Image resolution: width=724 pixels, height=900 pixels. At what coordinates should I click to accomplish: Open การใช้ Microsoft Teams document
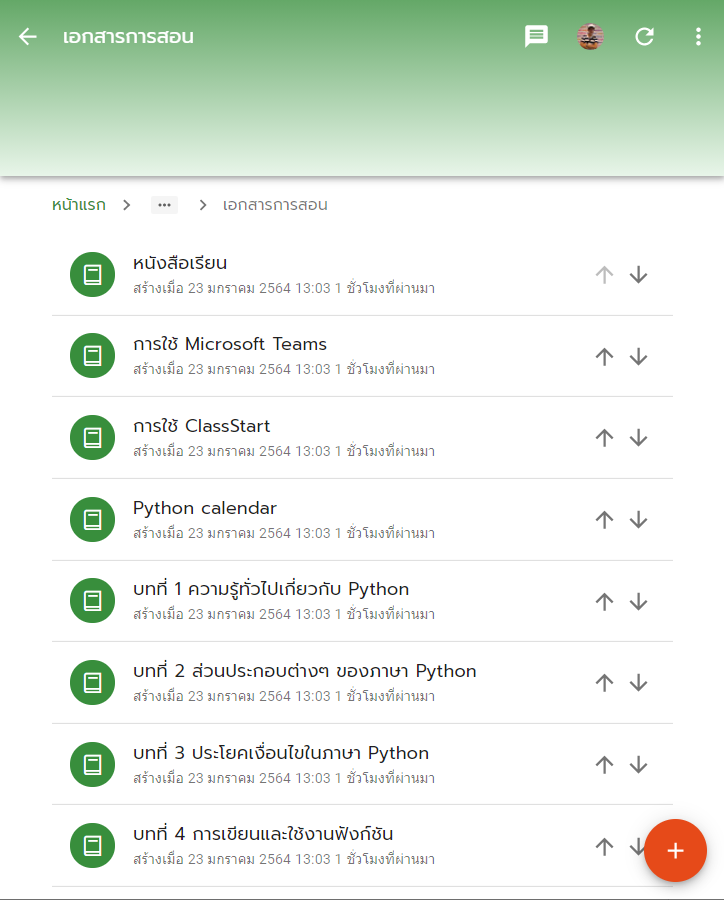click(x=230, y=344)
